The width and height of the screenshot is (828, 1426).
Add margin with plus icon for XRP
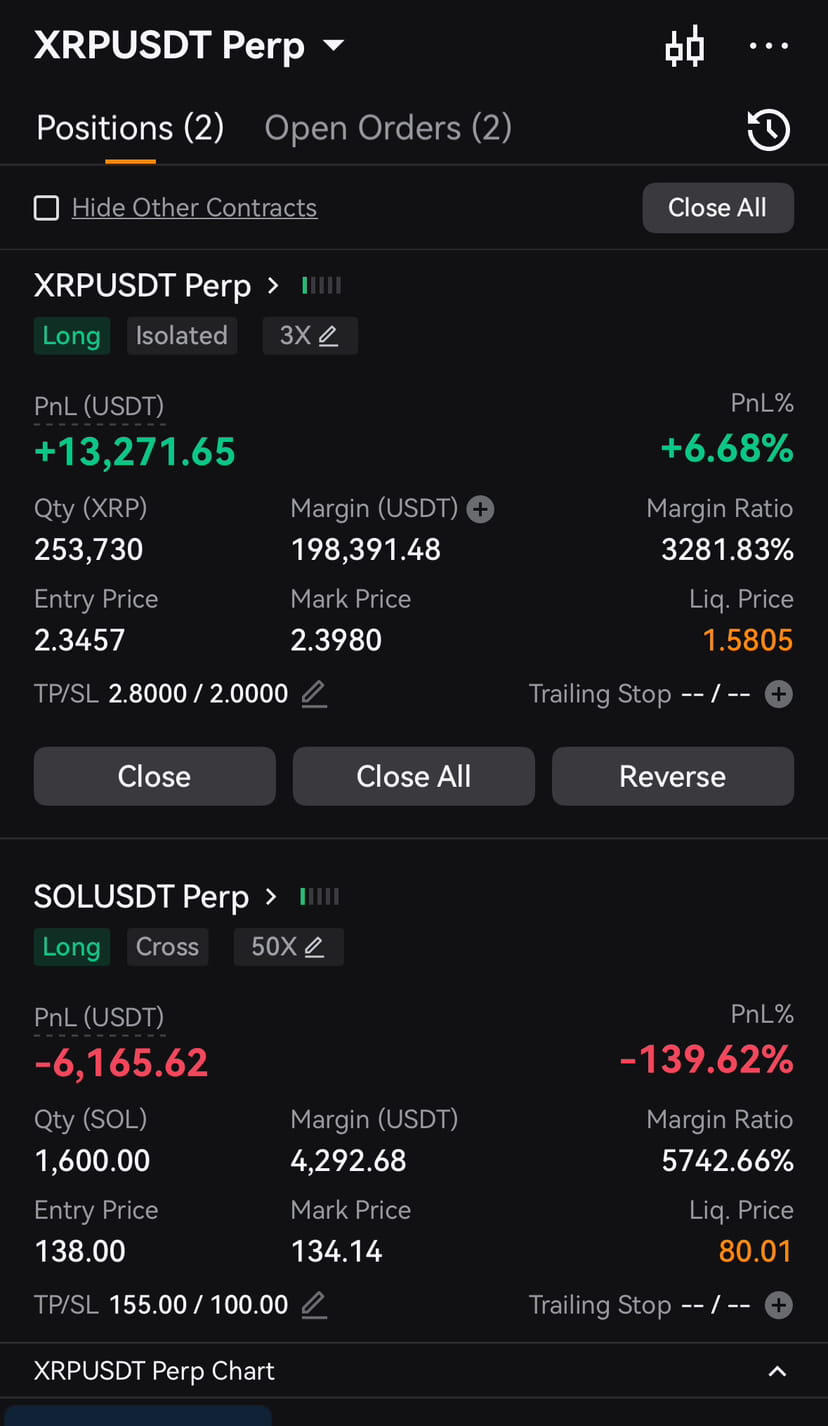[x=481, y=510]
